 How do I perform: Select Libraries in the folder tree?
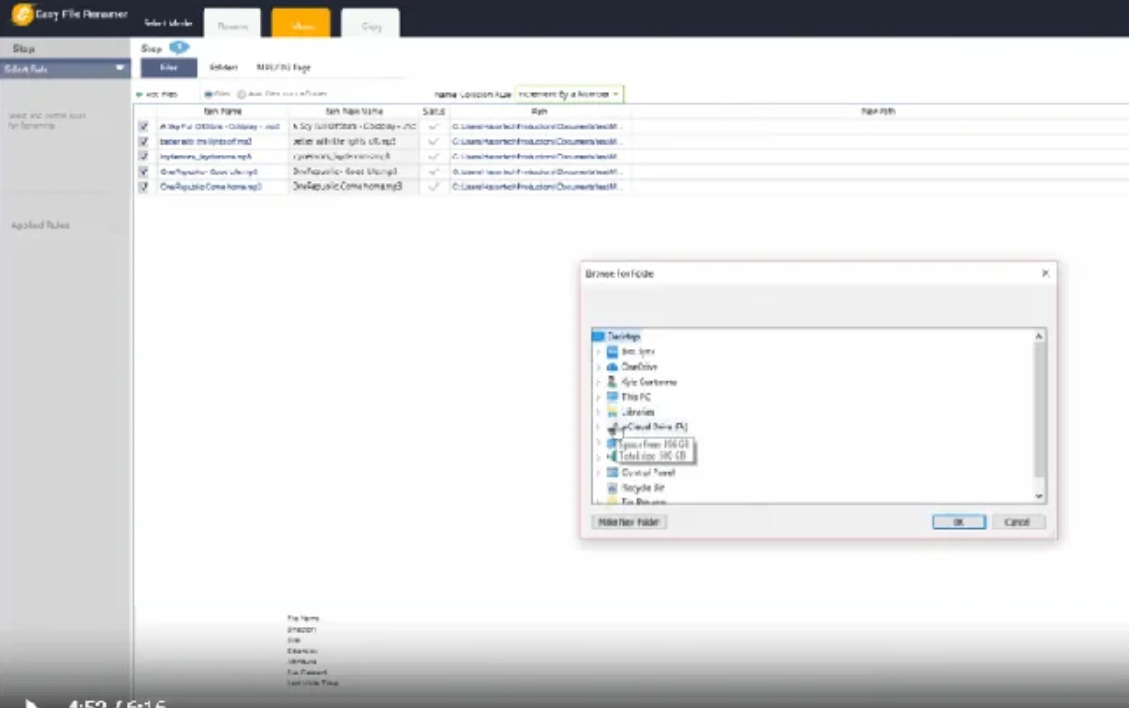[x=638, y=412]
